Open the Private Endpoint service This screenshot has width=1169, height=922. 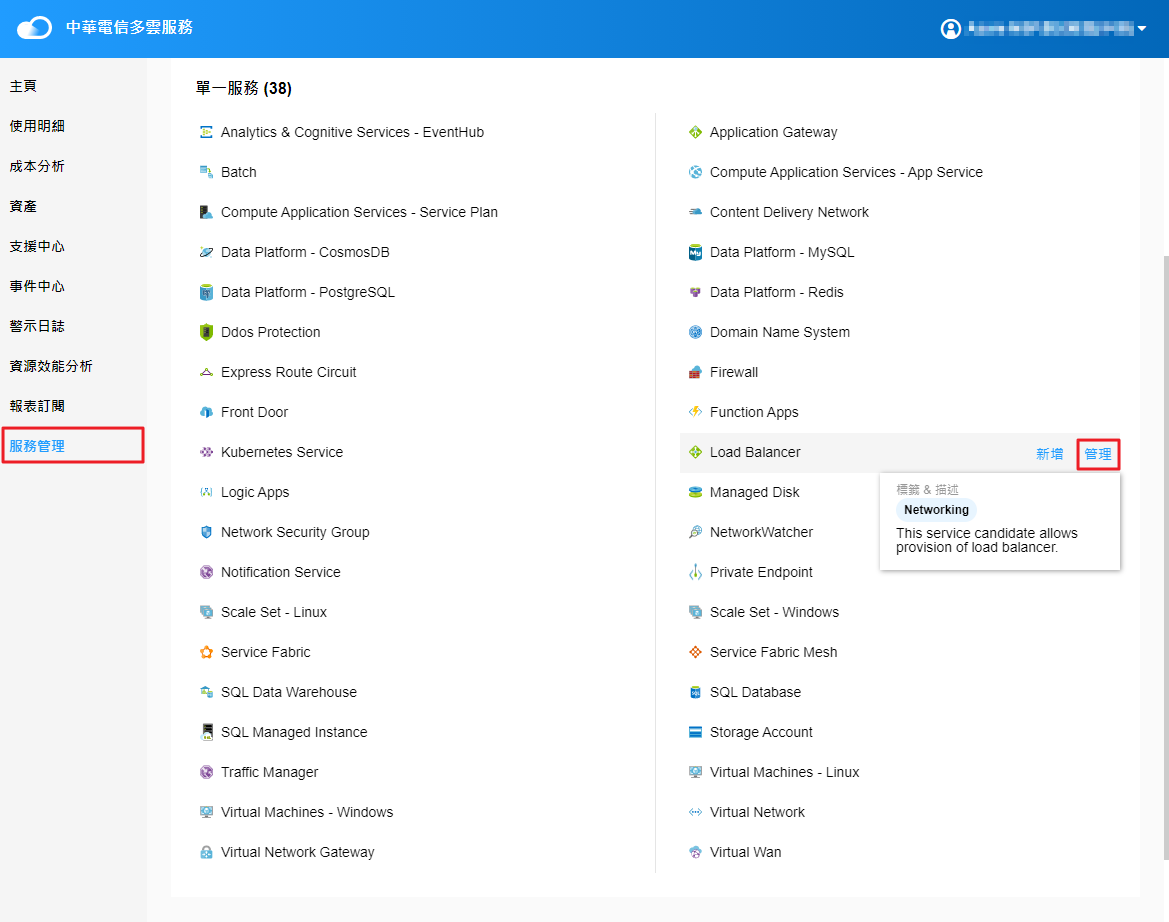click(x=761, y=572)
